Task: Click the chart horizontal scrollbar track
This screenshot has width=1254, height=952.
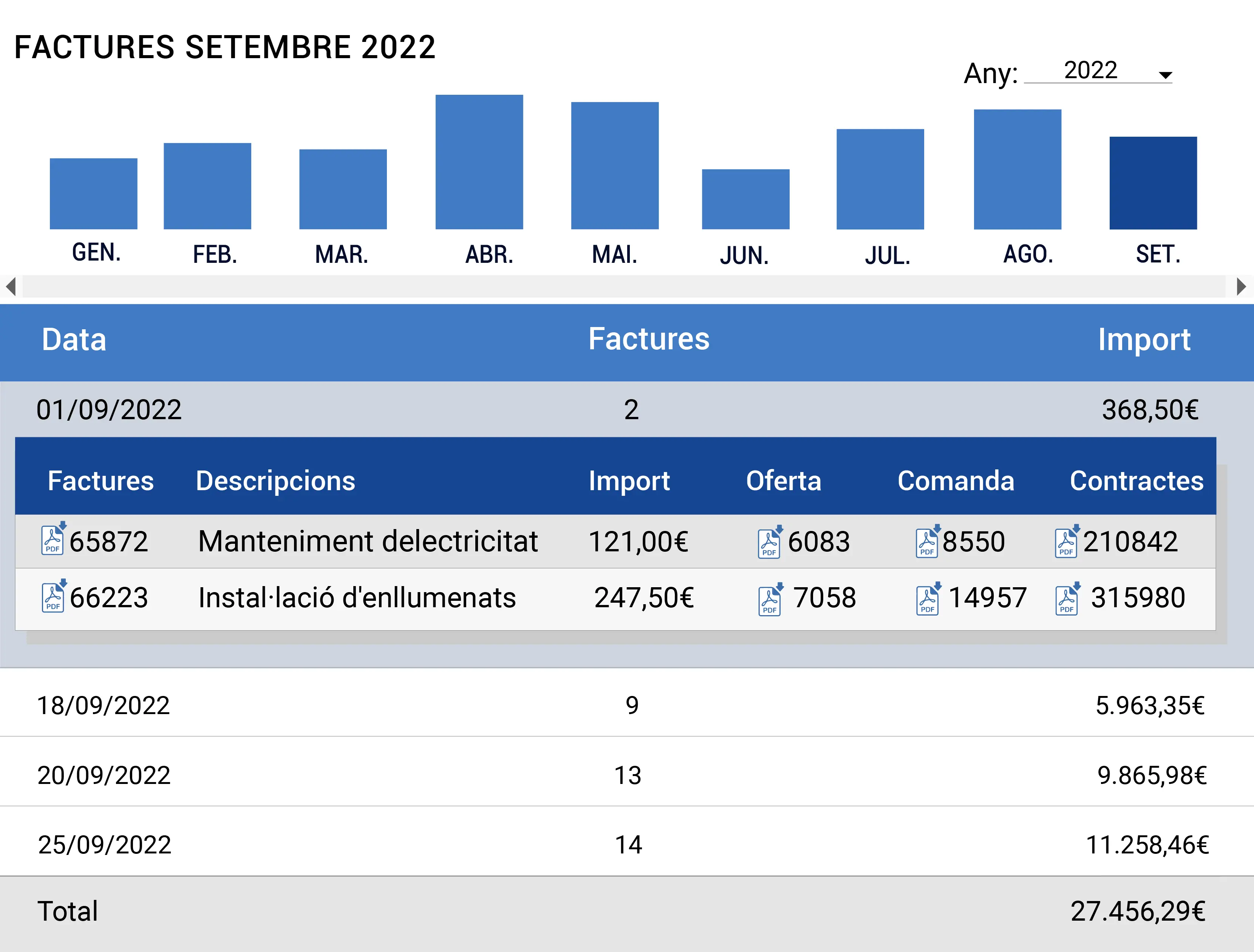Action: [623, 286]
